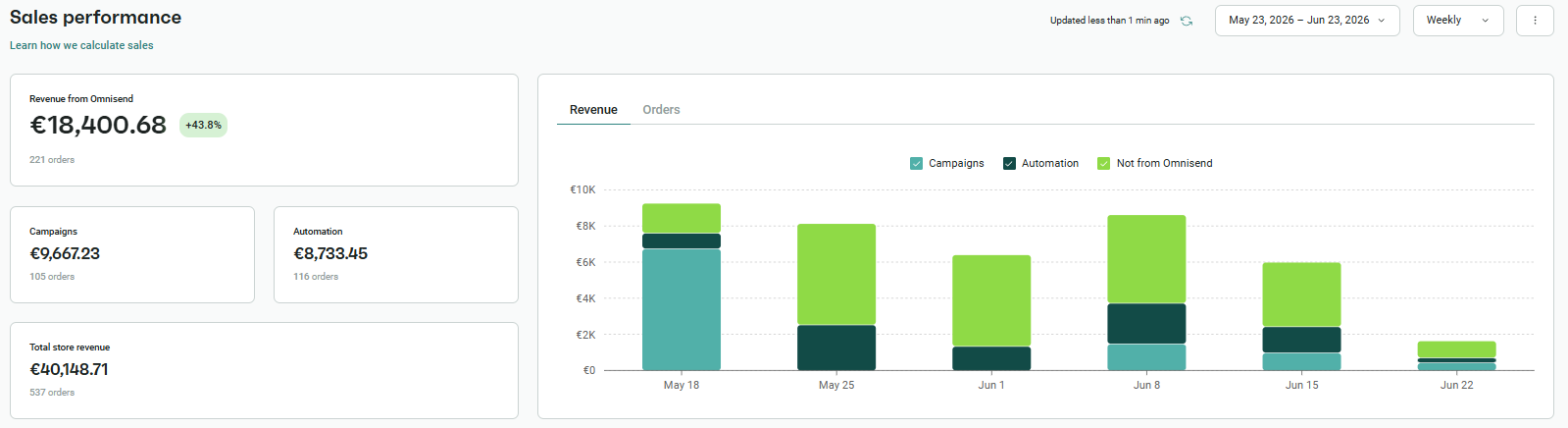
Task: Click the May 18 Automation dark bar segment
Action: click(x=682, y=241)
